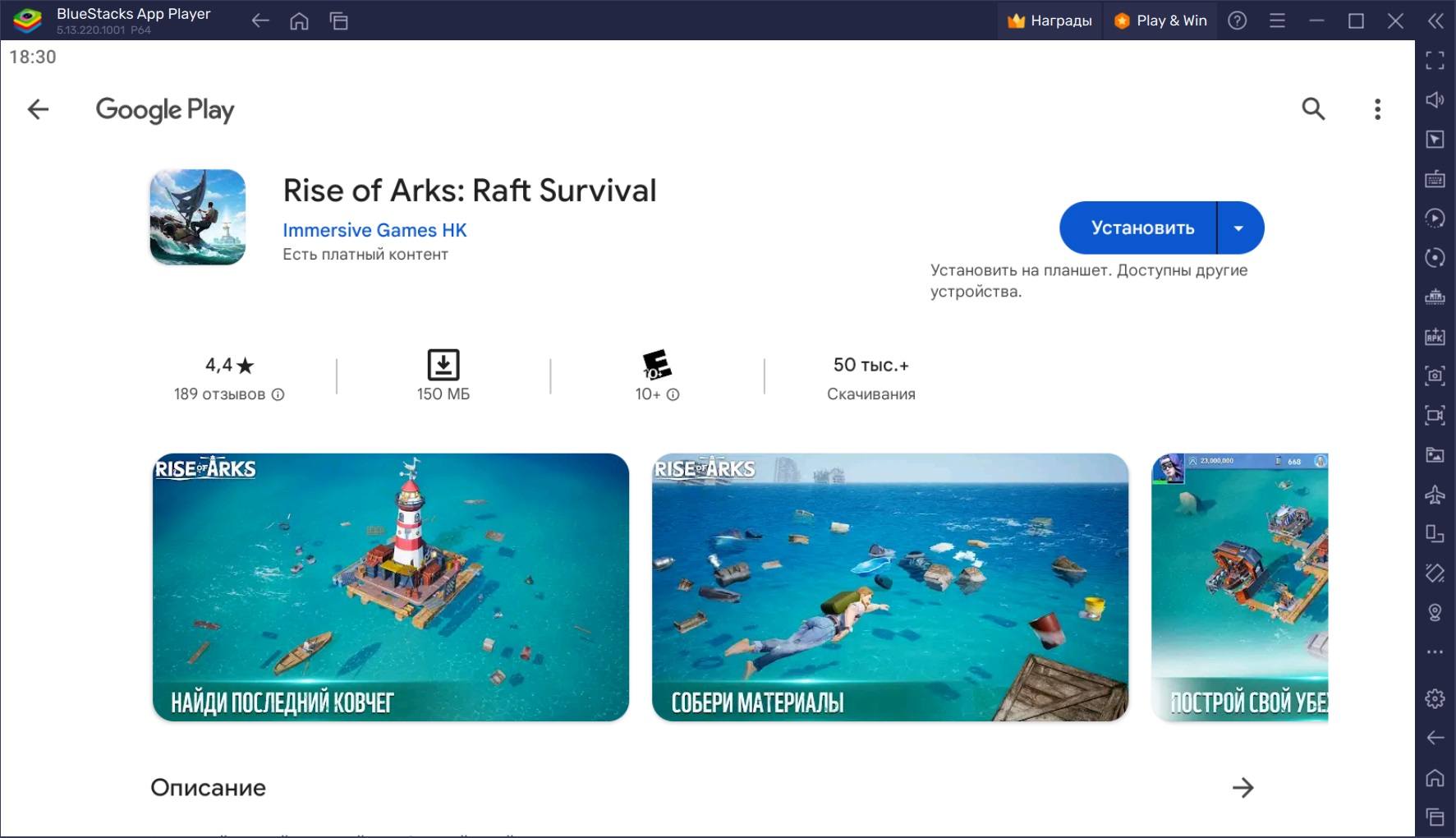Image resolution: width=1456 pixels, height=838 pixels.
Task: Toggle fullscreen mode in sidebar
Action: (1435, 60)
